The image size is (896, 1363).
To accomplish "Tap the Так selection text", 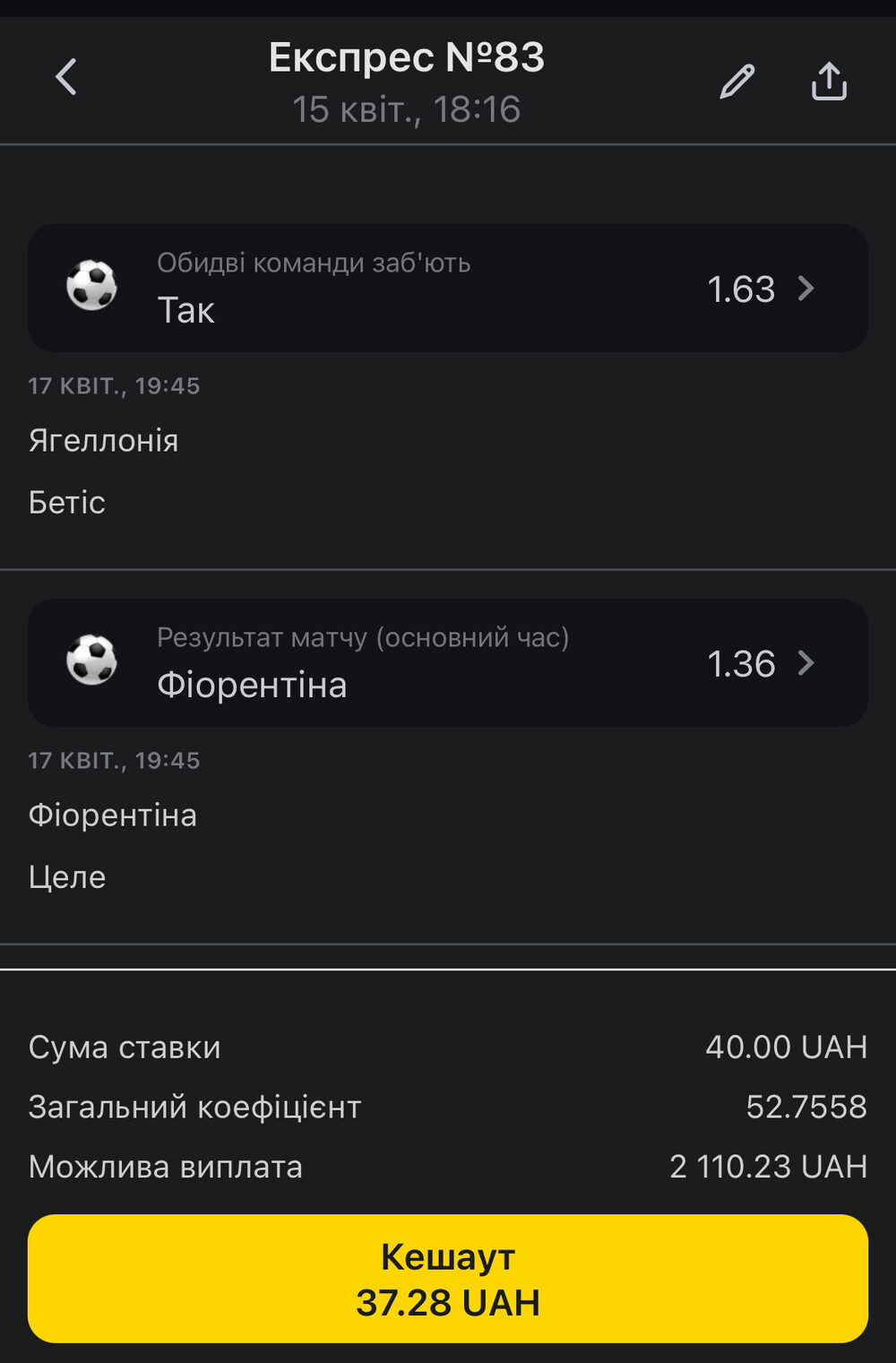I will (186, 311).
